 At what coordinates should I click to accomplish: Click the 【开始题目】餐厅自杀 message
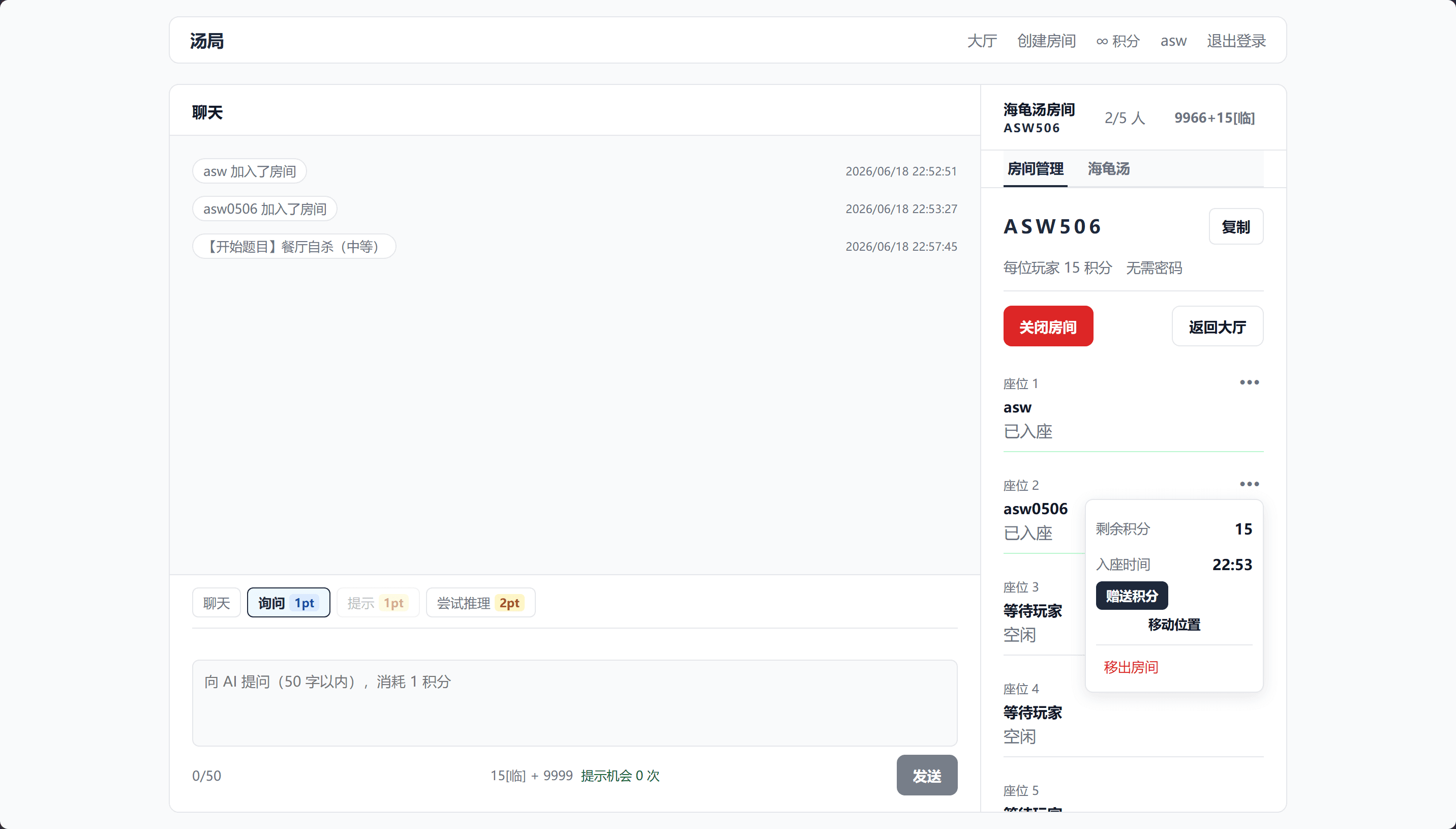point(294,246)
